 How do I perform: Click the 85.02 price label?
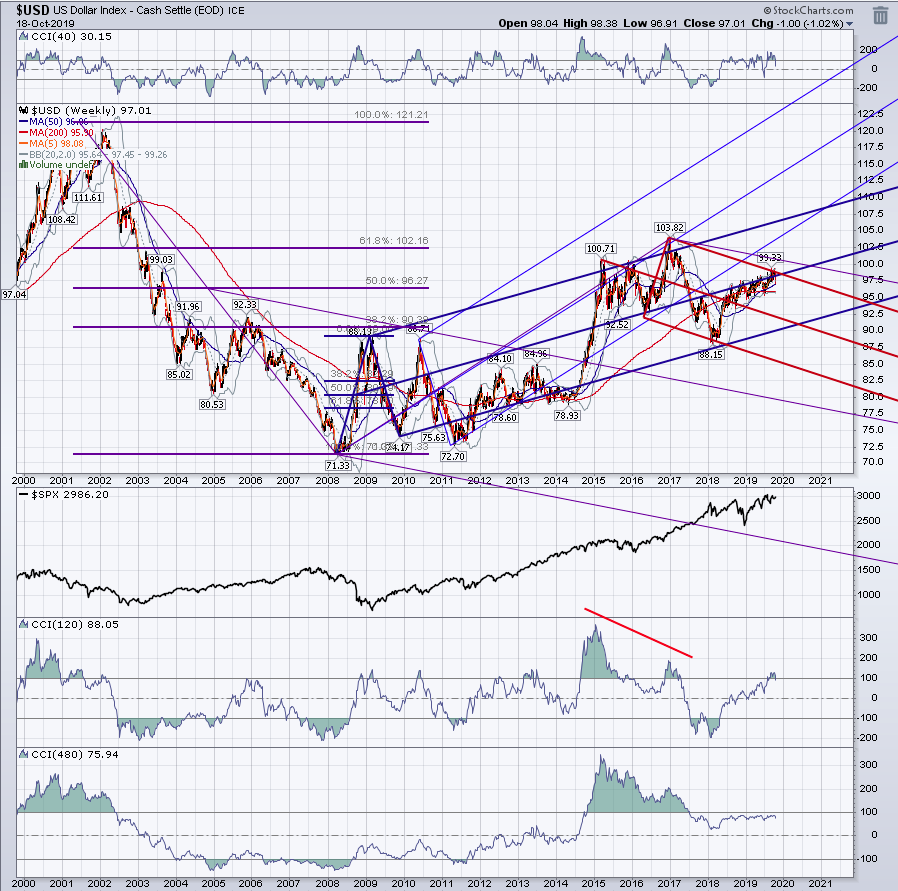(x=179, y=374)
